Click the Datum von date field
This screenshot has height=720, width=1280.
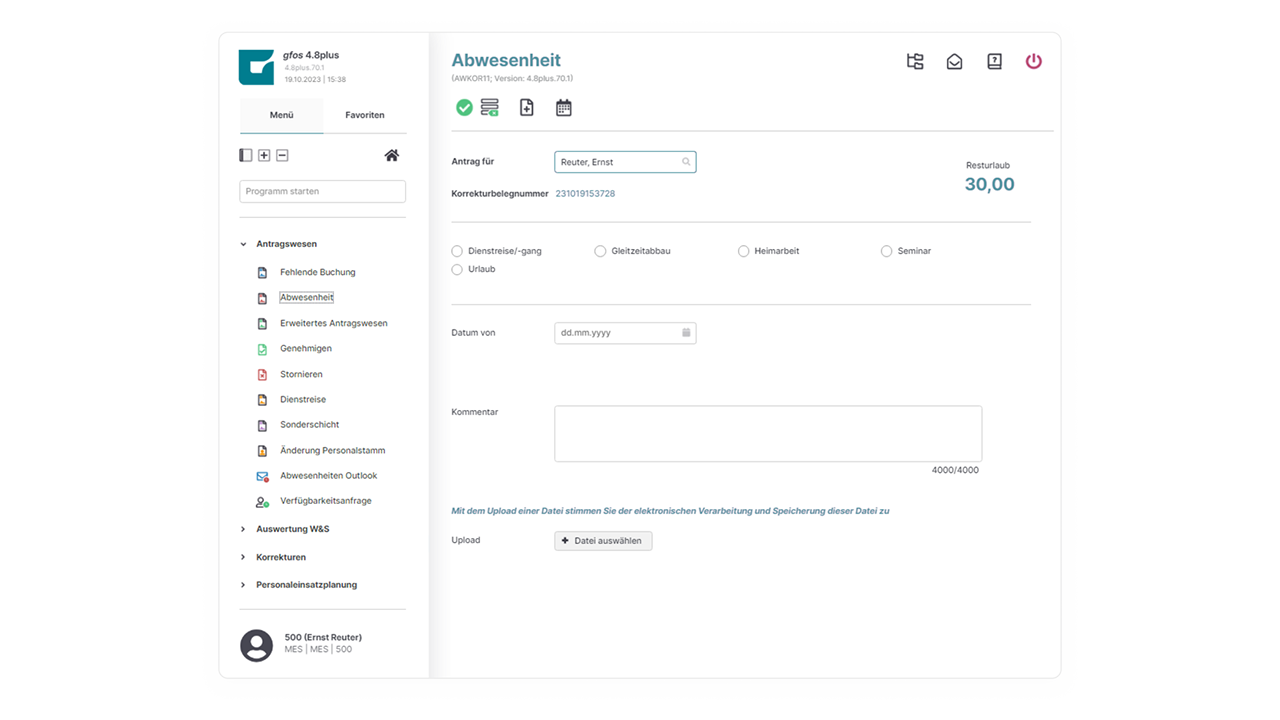pyautogui.click(x=625, y=333)
